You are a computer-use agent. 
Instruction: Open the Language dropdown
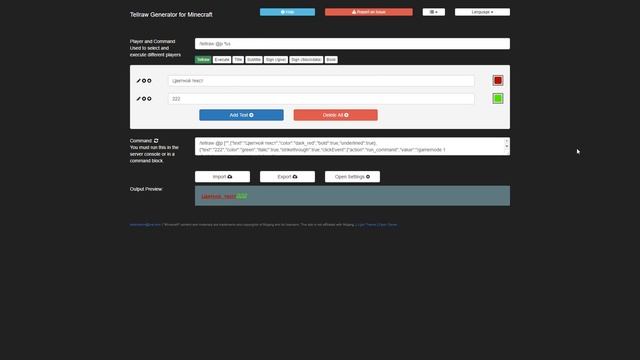(482, 12)
